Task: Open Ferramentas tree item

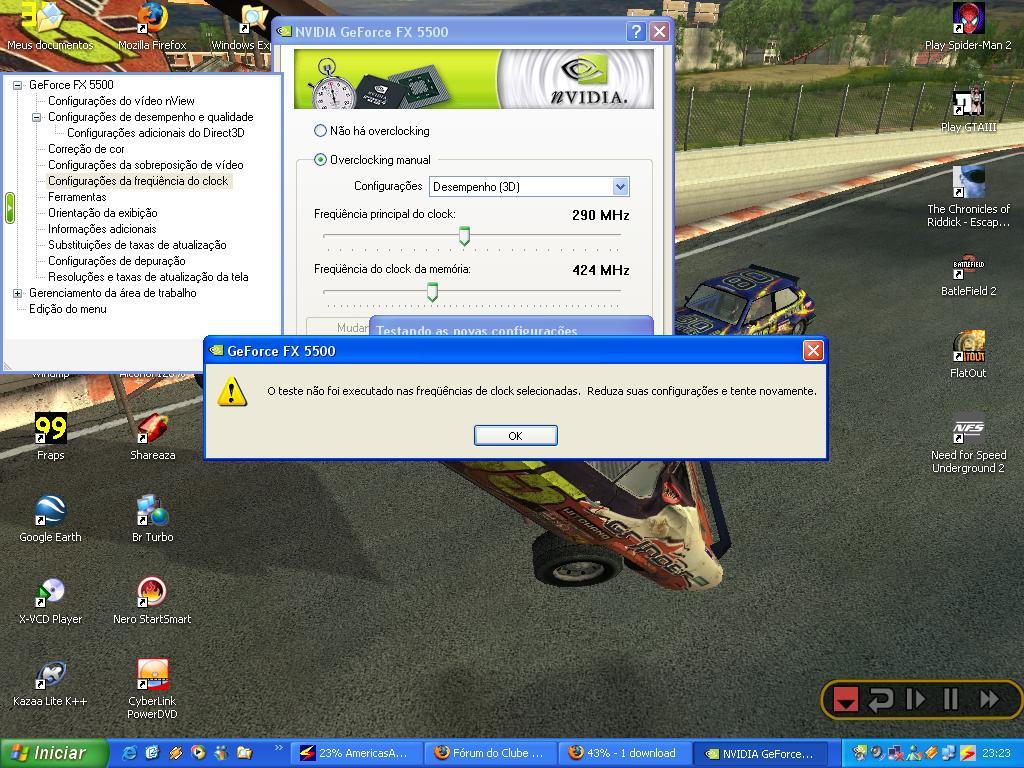Action: coord(77,197)
